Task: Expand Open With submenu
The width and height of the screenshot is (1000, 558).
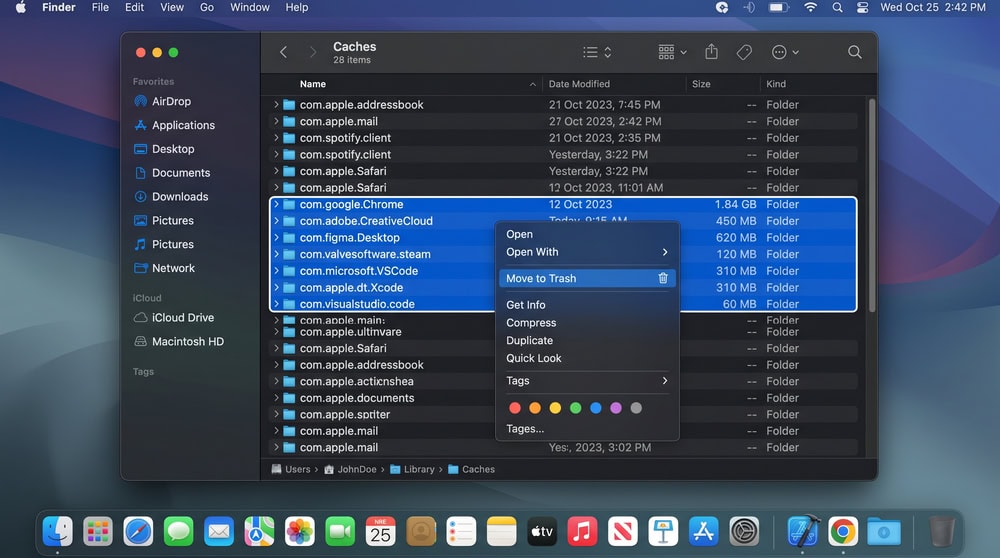Action: point(587,252)
